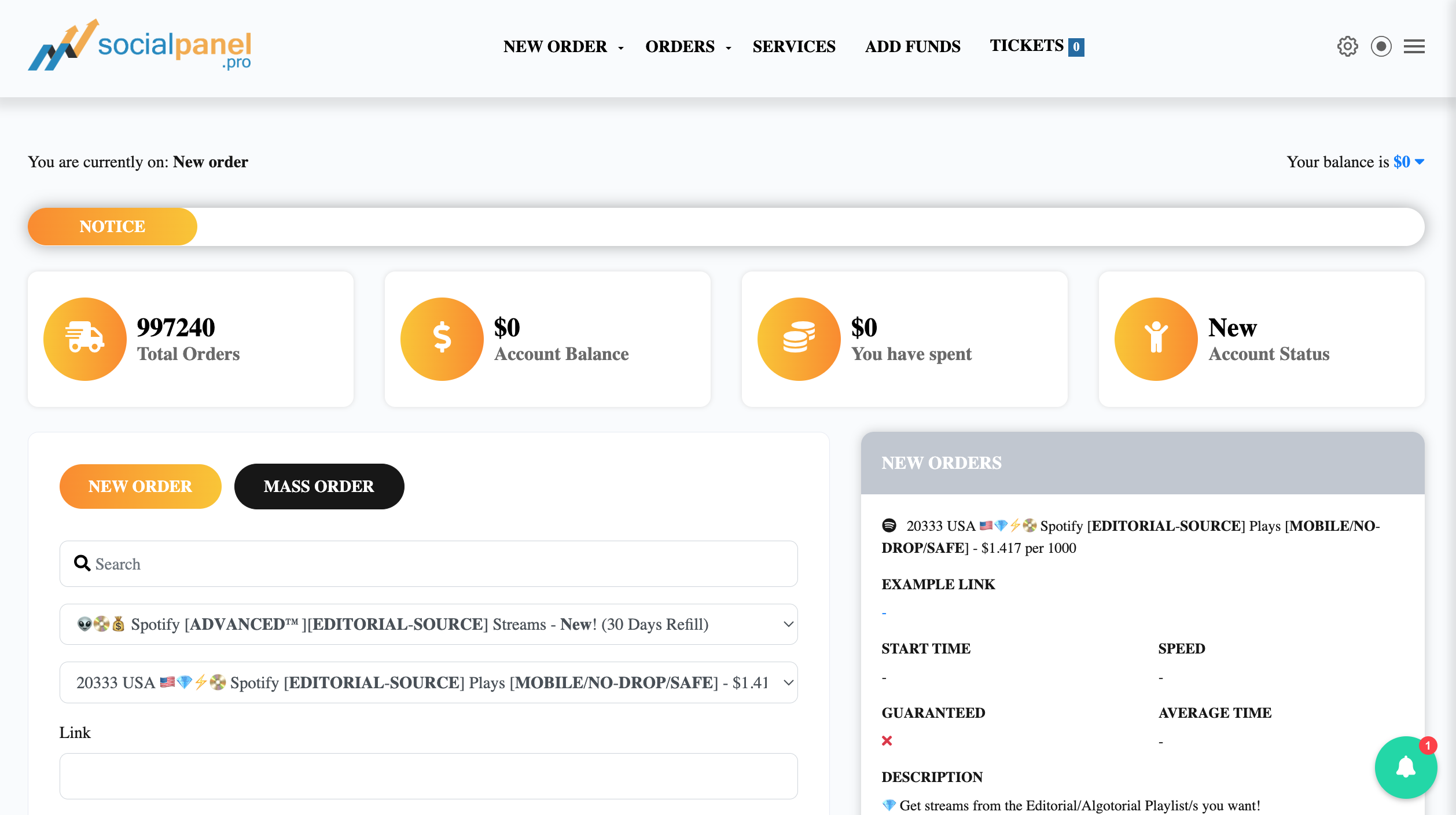1456x815 pixels.
Task: Click into the Link input field
Action: pos(428,776)
